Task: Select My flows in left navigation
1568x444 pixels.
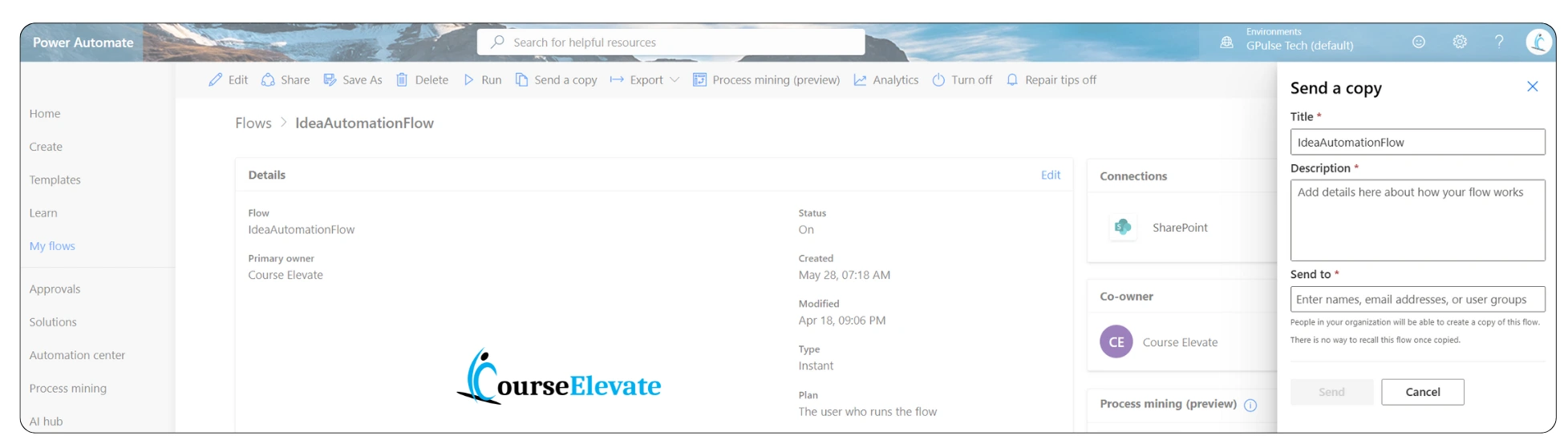Action: pos(52,246)
